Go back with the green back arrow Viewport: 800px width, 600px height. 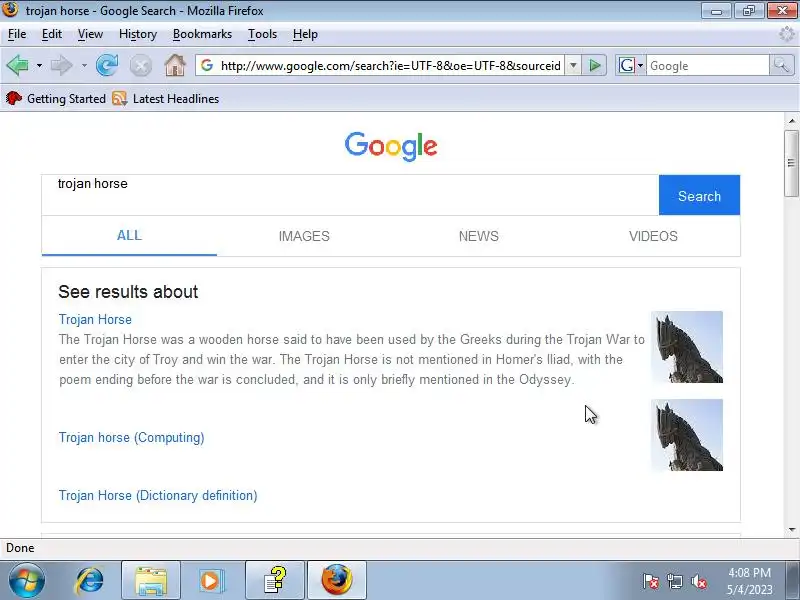tap(18, 65)
